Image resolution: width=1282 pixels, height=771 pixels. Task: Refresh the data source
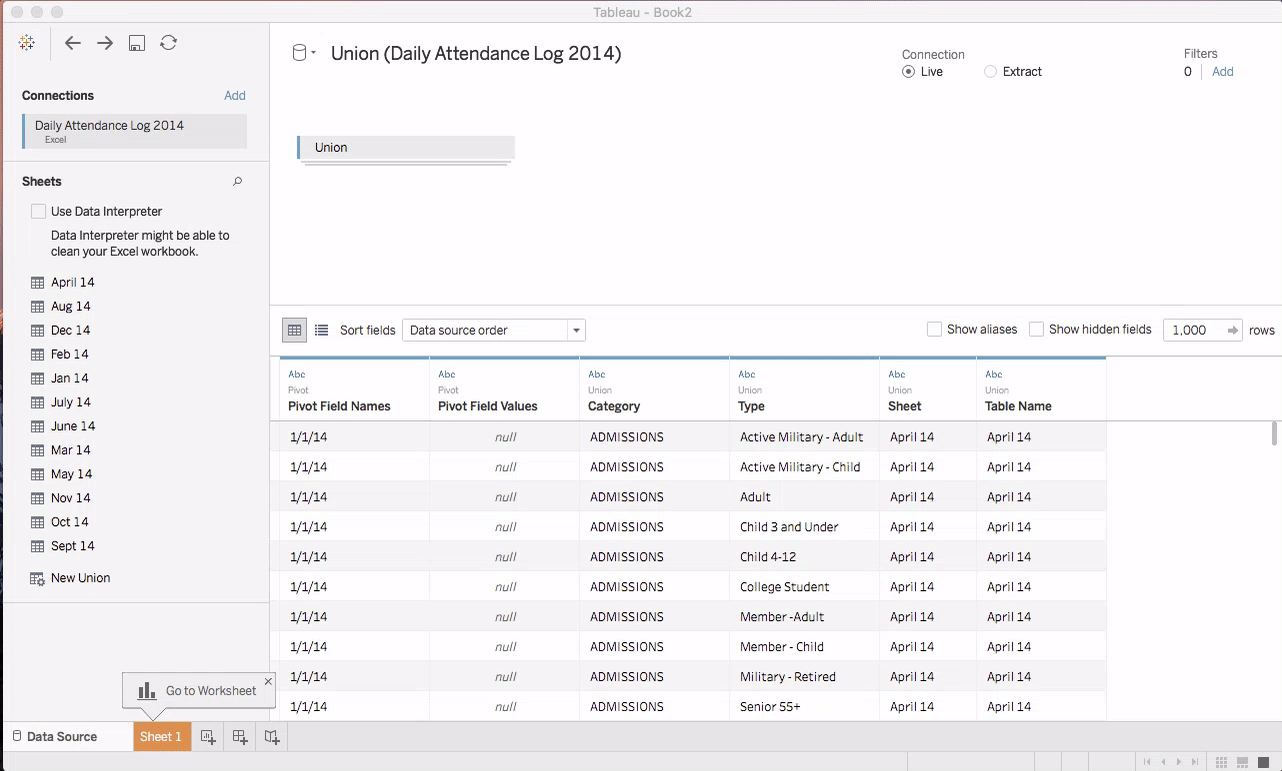[x=169, y=43]
